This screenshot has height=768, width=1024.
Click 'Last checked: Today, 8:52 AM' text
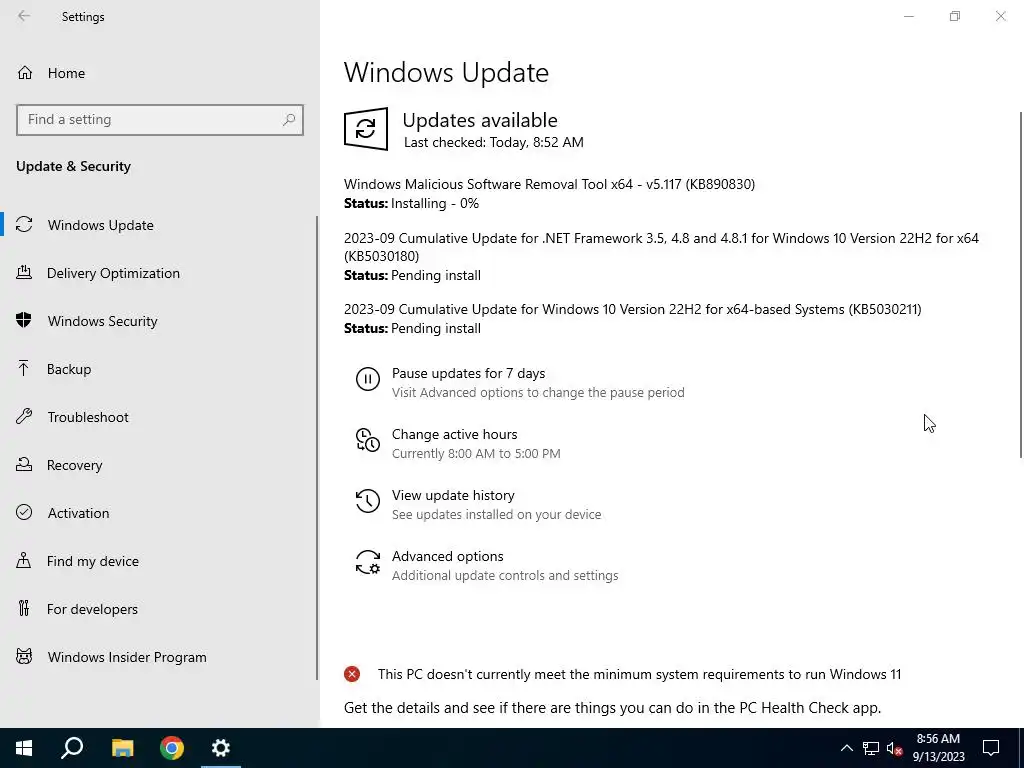(x=494, y=142)
